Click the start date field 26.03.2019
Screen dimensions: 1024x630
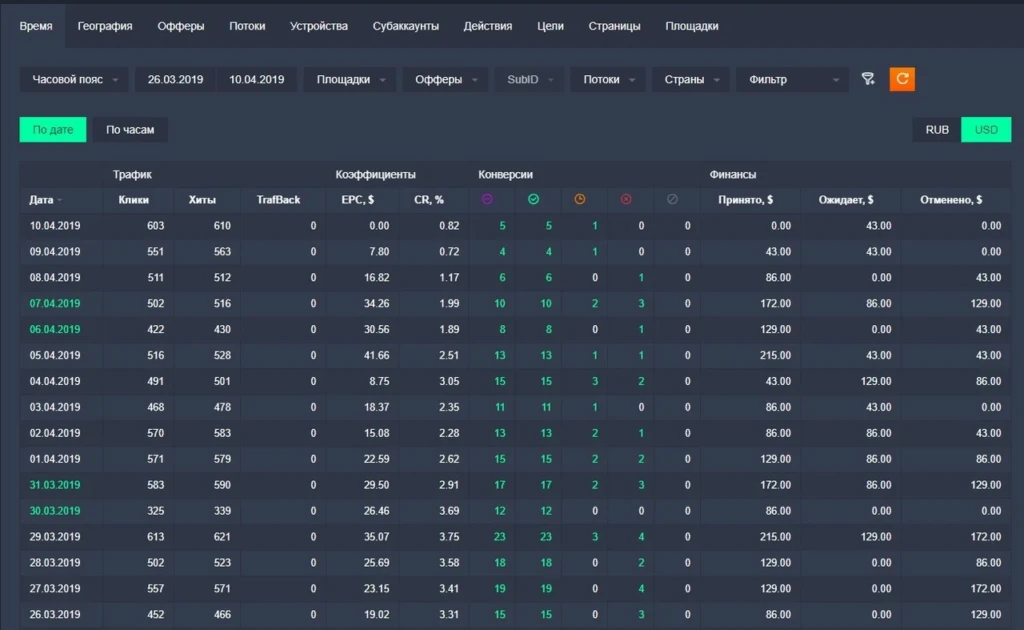click(175, 79)
